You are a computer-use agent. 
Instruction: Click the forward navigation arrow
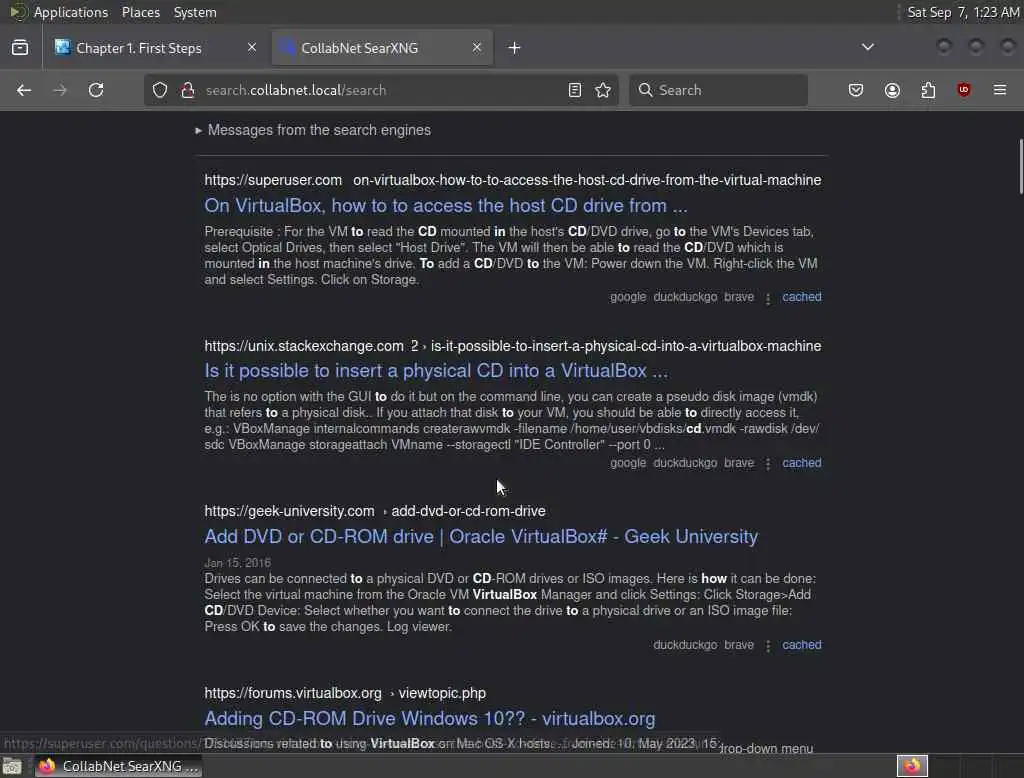[60, 90]
